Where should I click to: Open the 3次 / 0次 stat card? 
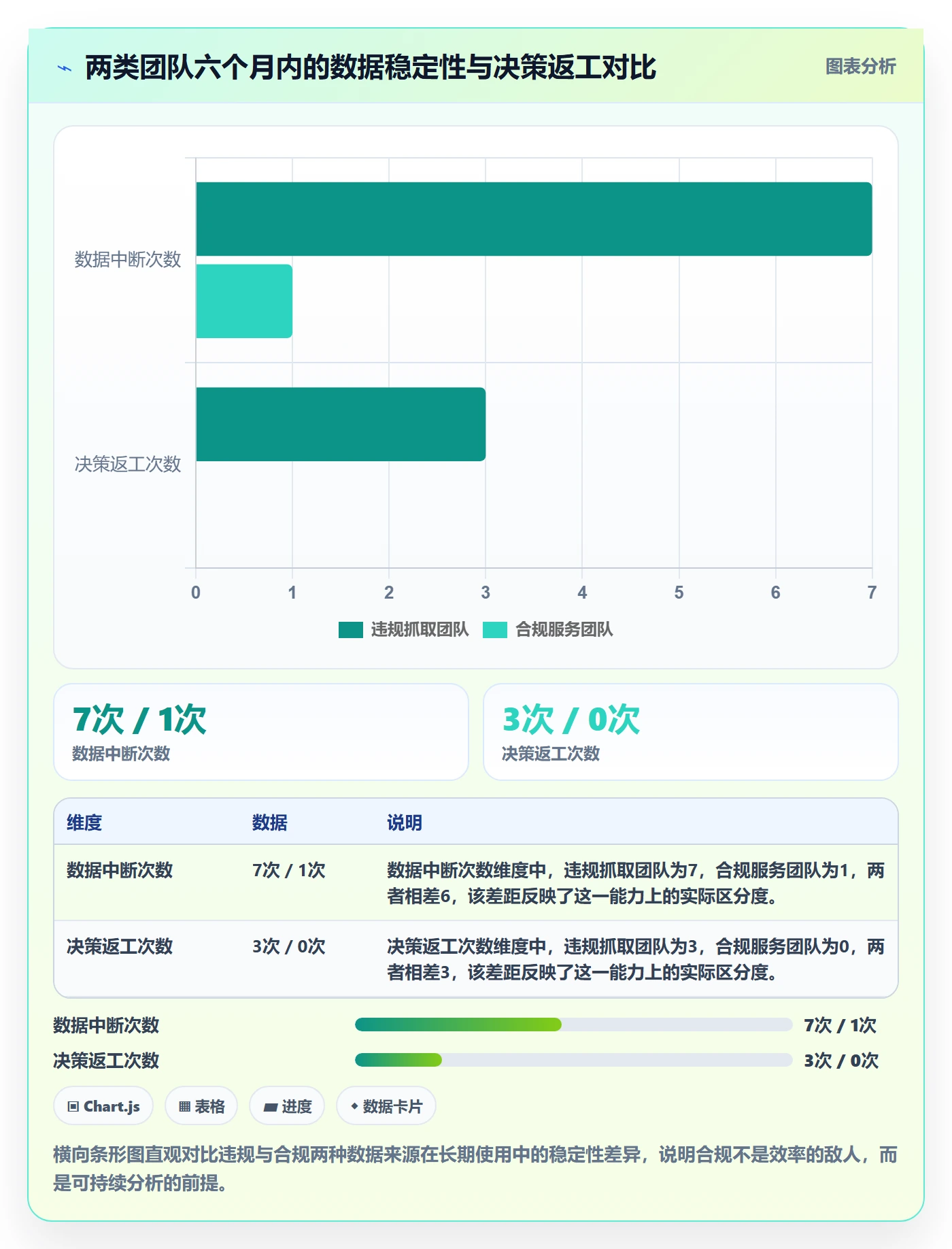(691, 732)
